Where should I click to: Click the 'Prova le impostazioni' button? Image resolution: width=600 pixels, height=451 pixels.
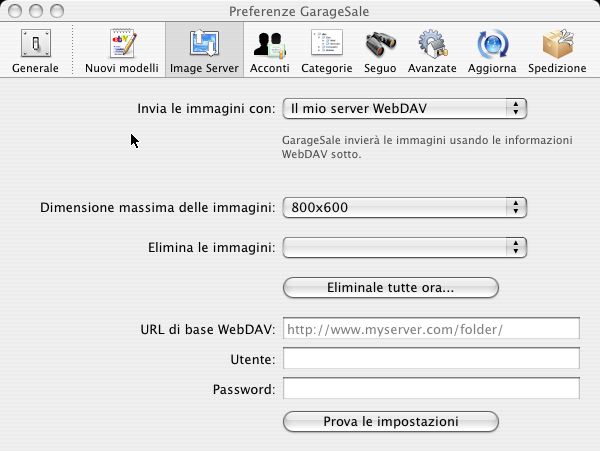click(x=391, y=422)
